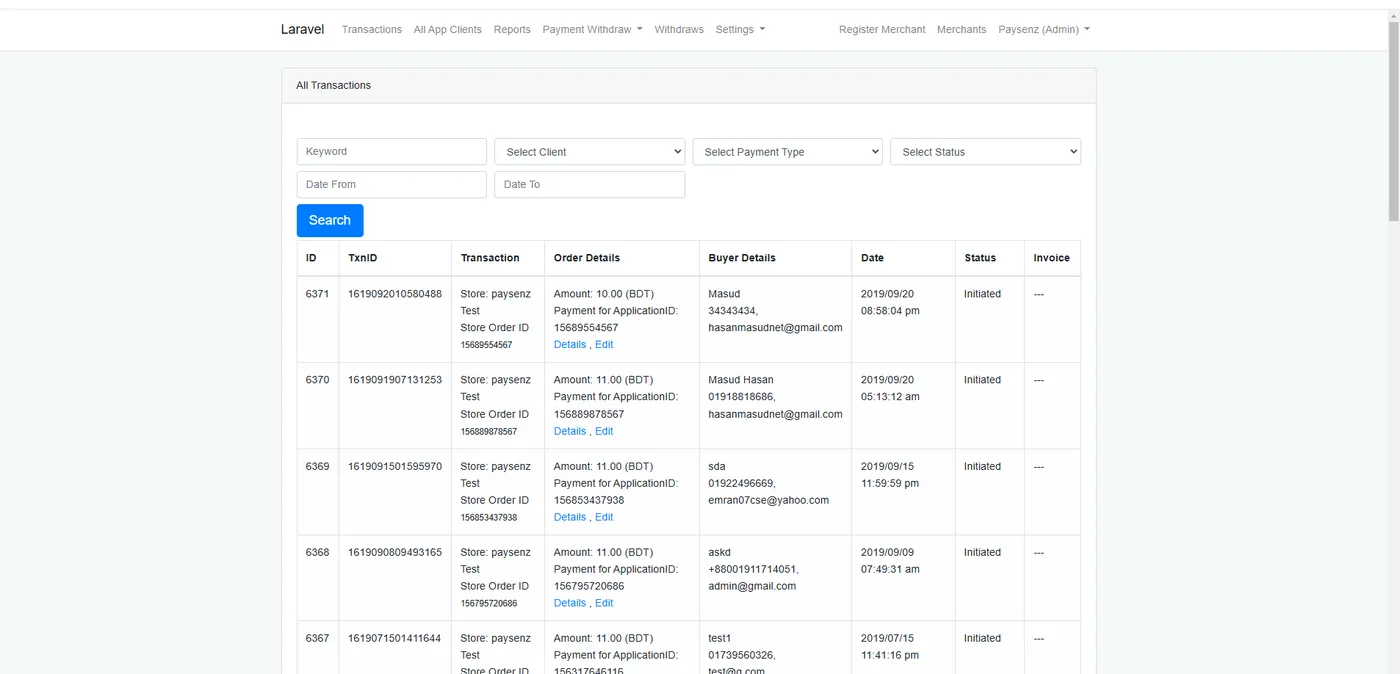Open the Laravel brand link

302,29
